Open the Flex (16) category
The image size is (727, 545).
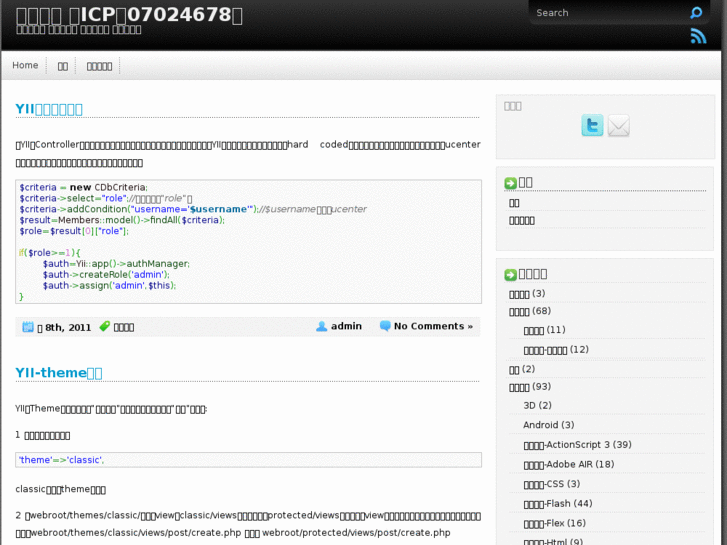(x=555, y=523)
